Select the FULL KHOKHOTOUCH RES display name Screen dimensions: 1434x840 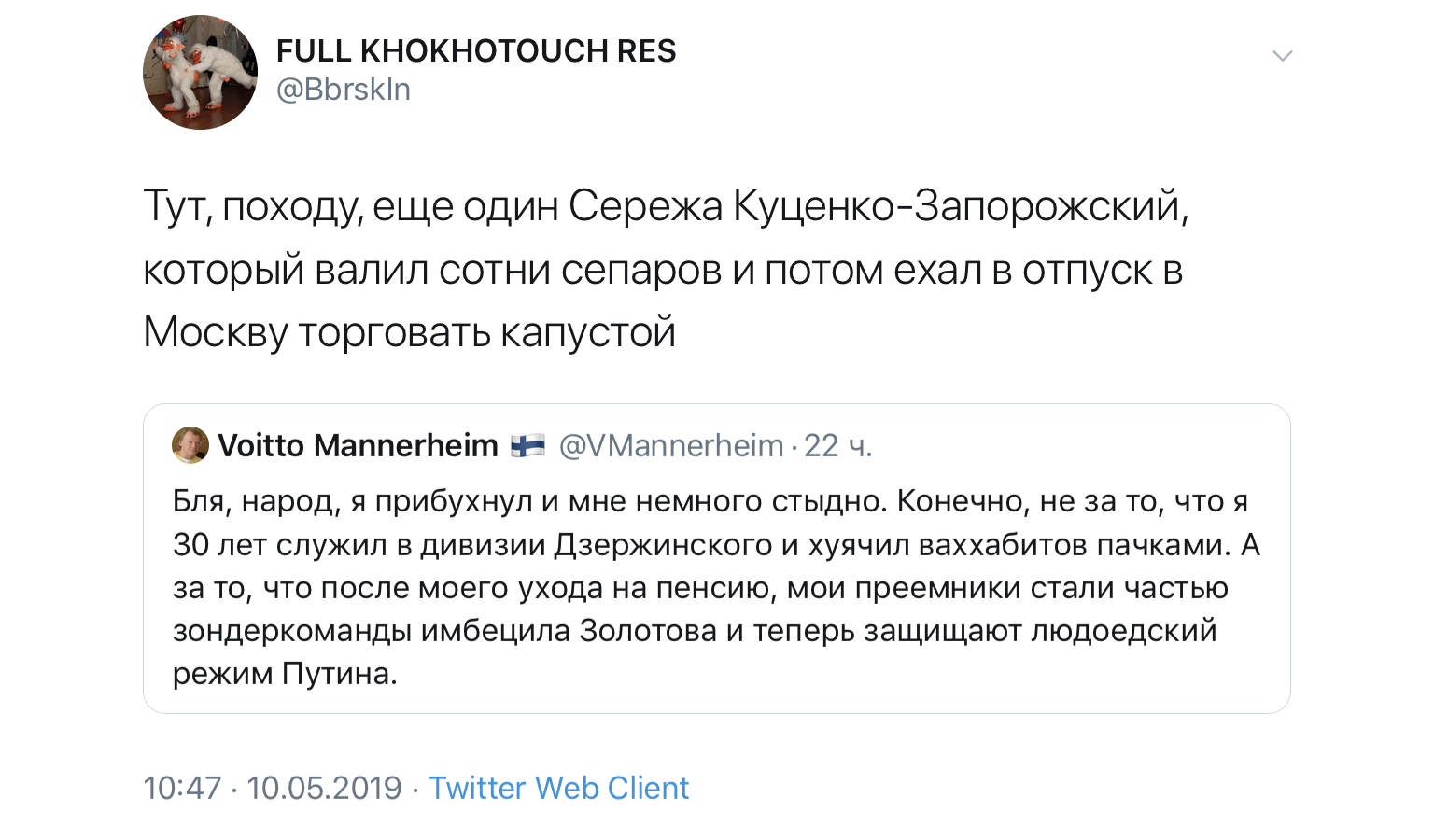[476, 50]
